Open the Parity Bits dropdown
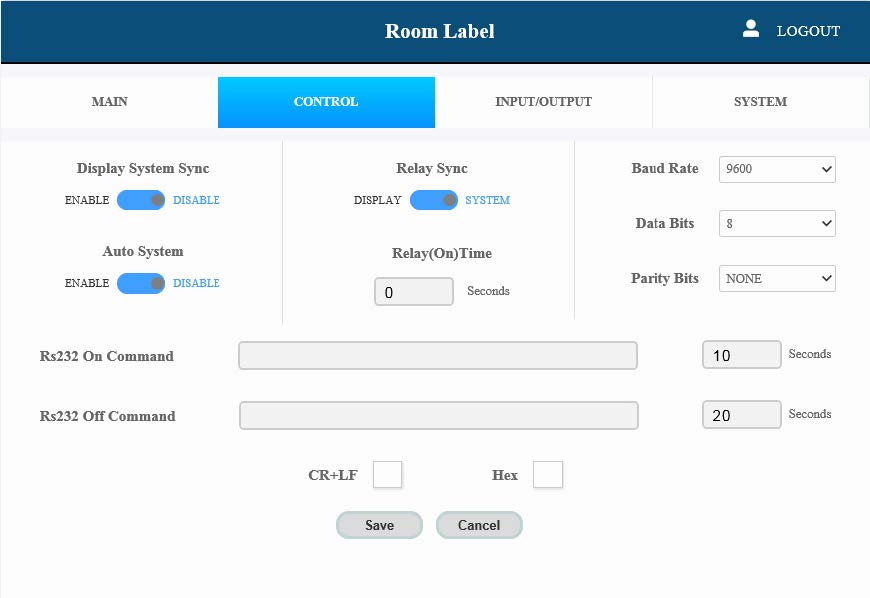 (x=777, y=279)
